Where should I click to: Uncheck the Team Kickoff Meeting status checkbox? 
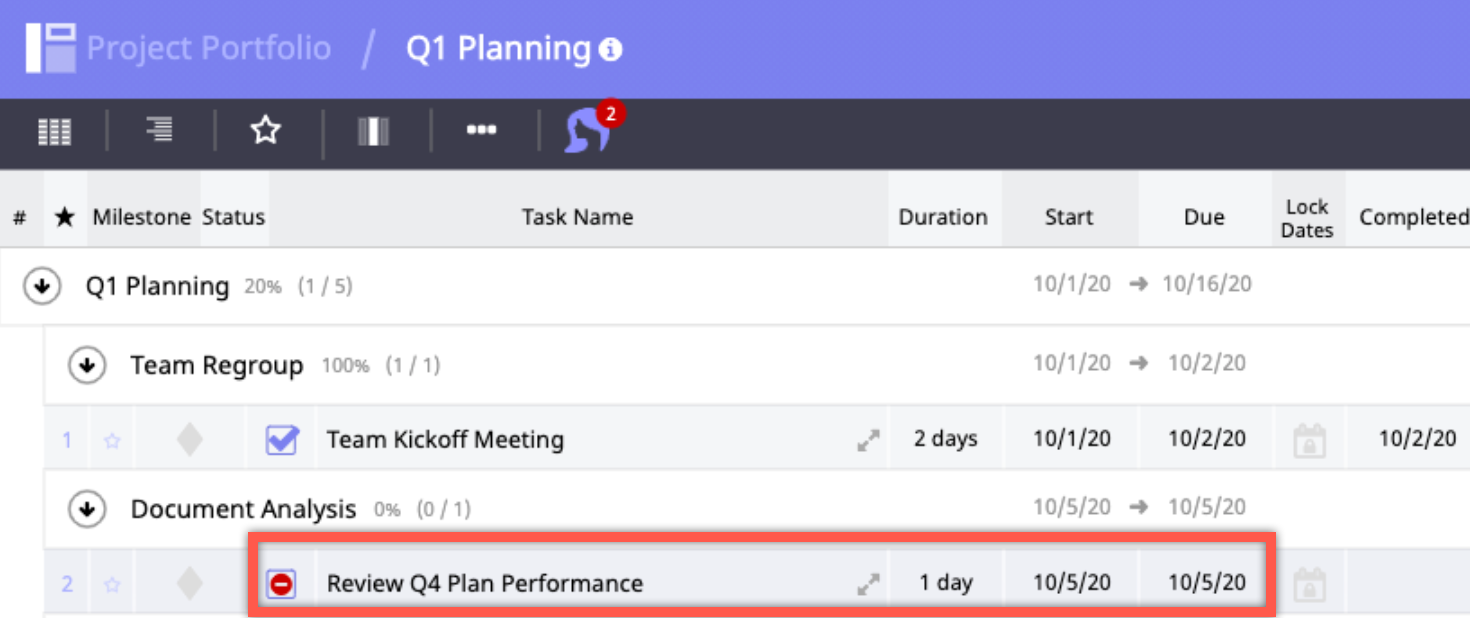[x=282, y=440]
